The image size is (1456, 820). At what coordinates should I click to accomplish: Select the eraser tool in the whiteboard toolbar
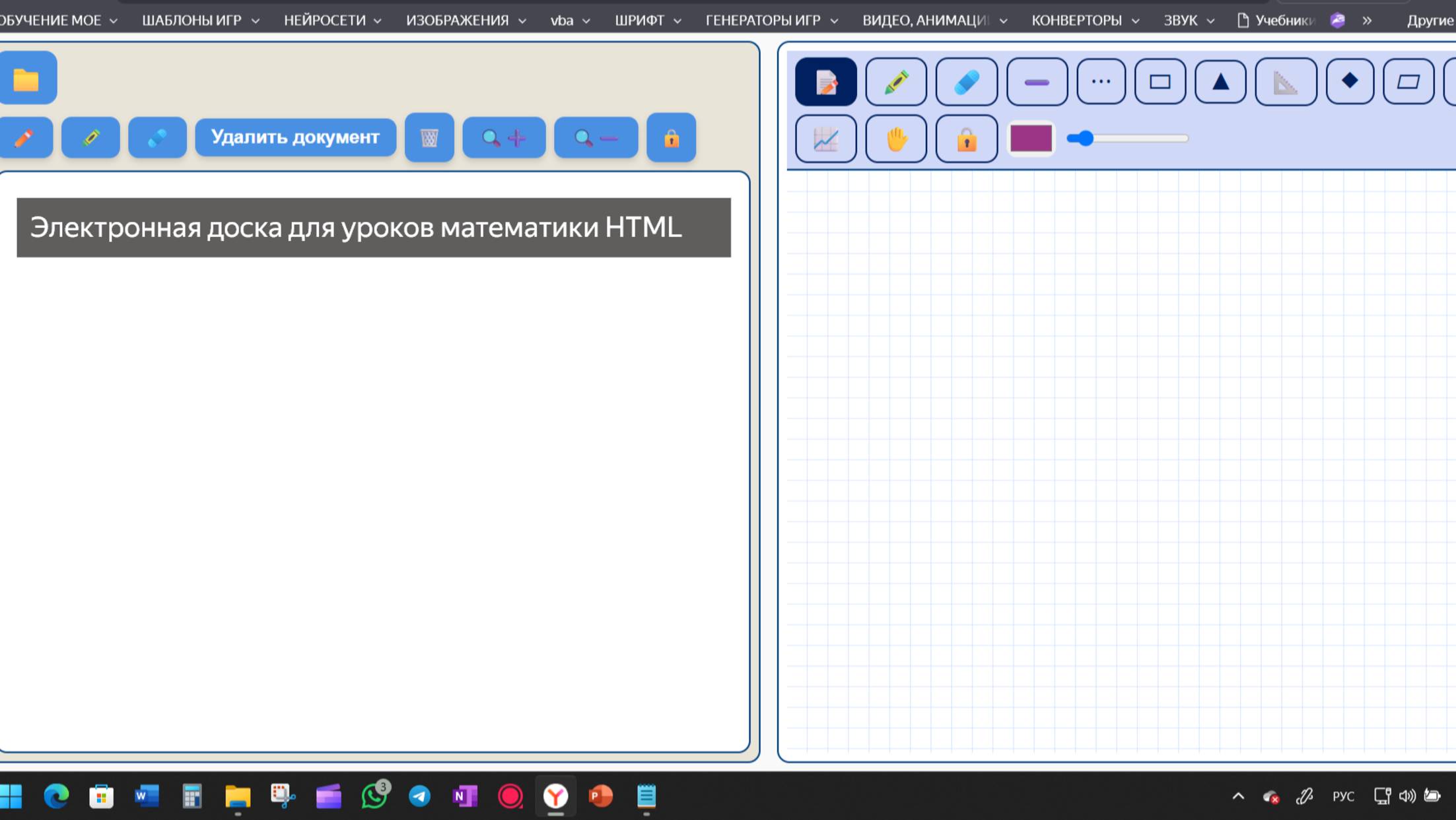click(x=966, y=82)
